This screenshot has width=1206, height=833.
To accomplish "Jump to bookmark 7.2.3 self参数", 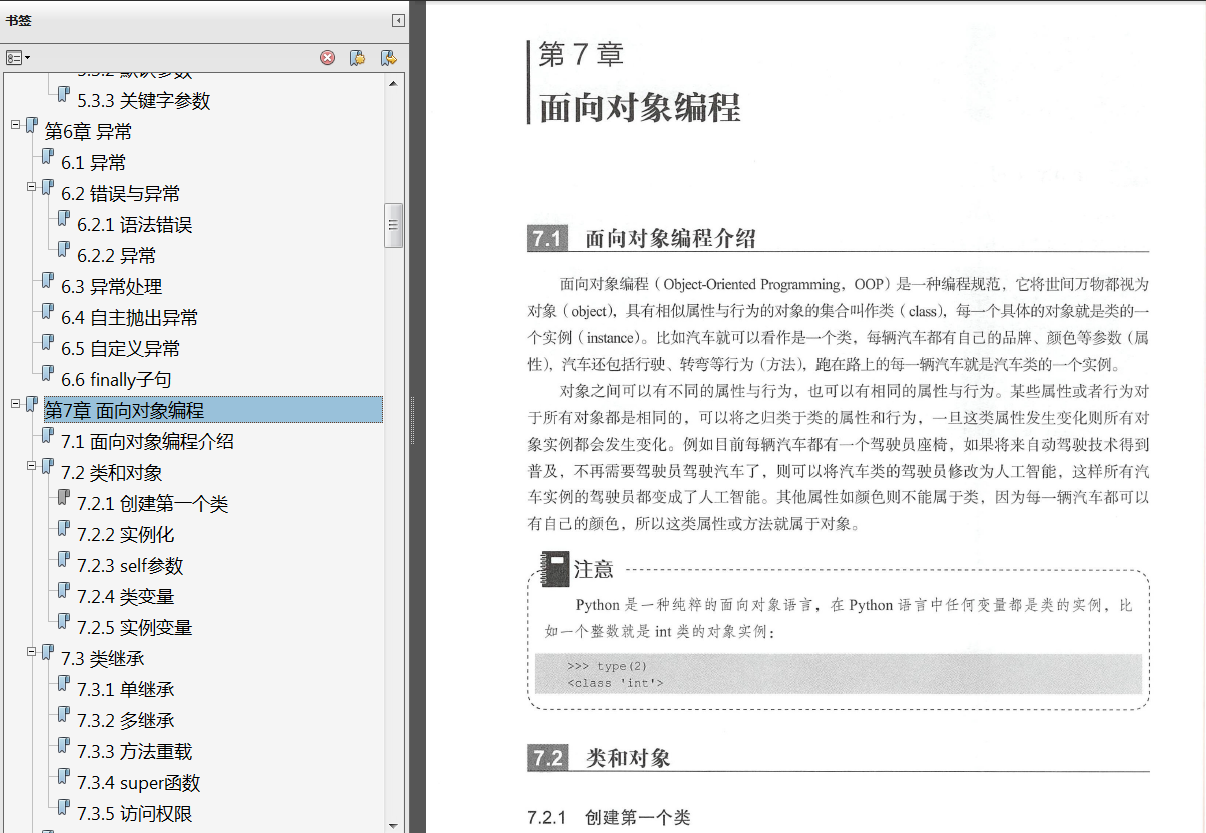I will coord(130,566).
